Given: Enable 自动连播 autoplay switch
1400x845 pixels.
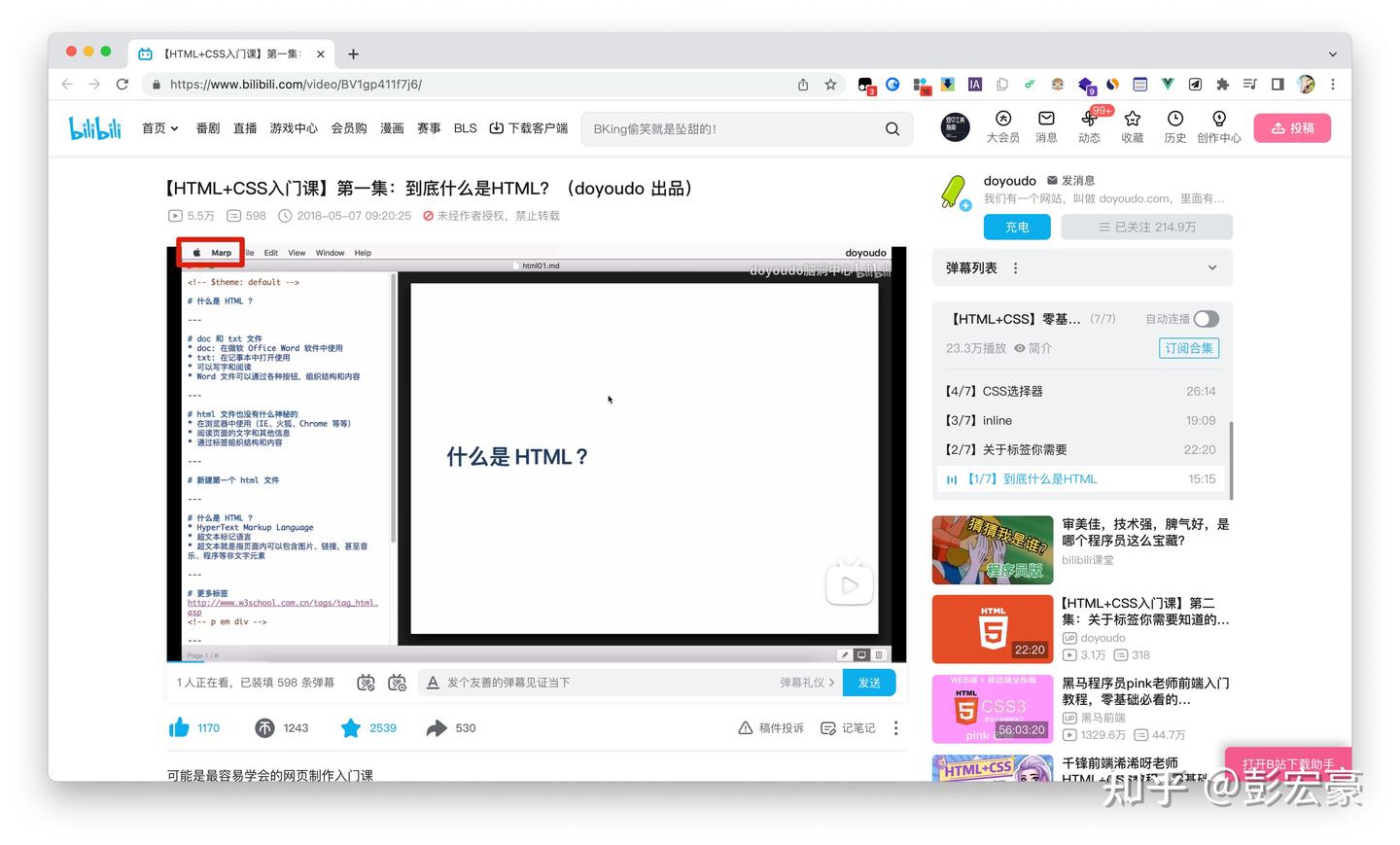Looking at the screenshot, I should click(x=1206, y=318).
